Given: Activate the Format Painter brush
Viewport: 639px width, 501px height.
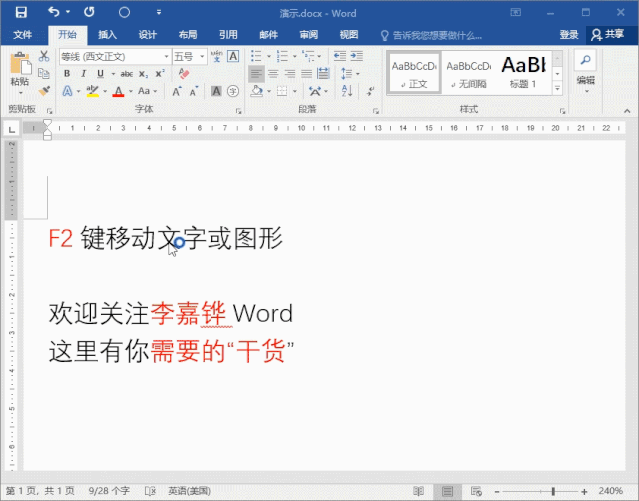Looking at the screenshot, I should click(x=44, y=91).
